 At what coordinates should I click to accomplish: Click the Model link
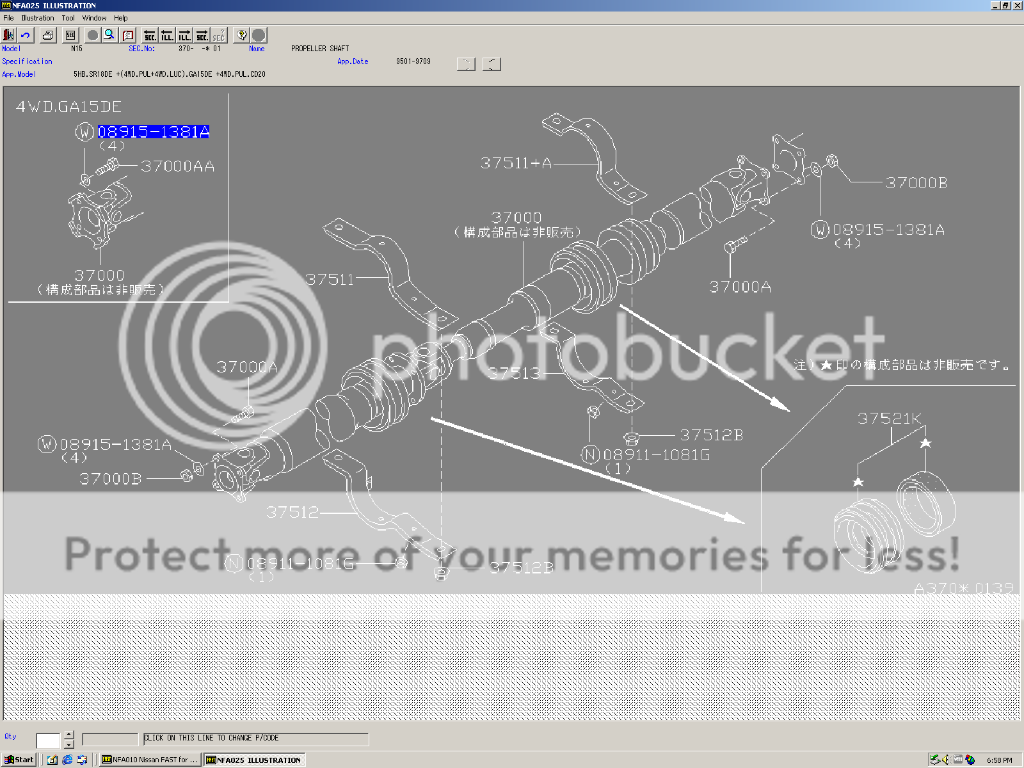click(11, 48)
